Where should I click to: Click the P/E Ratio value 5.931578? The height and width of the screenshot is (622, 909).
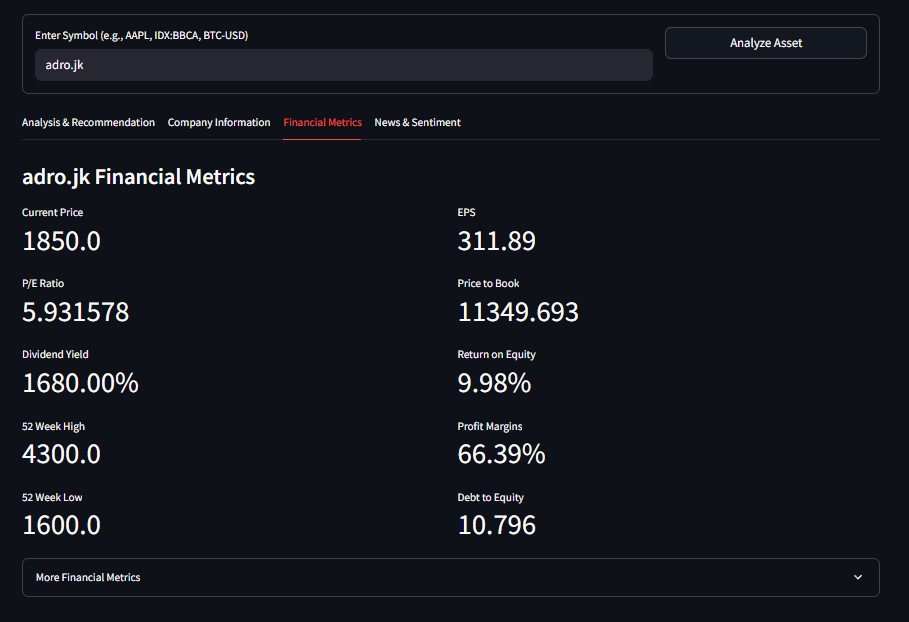point(75,312)
